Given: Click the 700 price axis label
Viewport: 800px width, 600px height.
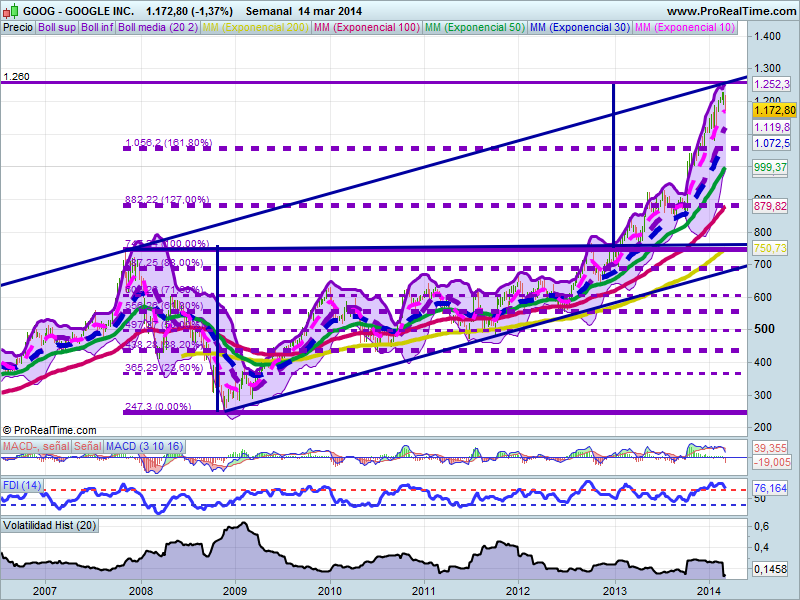Looking at the screenshot, I should coord(763,264).
